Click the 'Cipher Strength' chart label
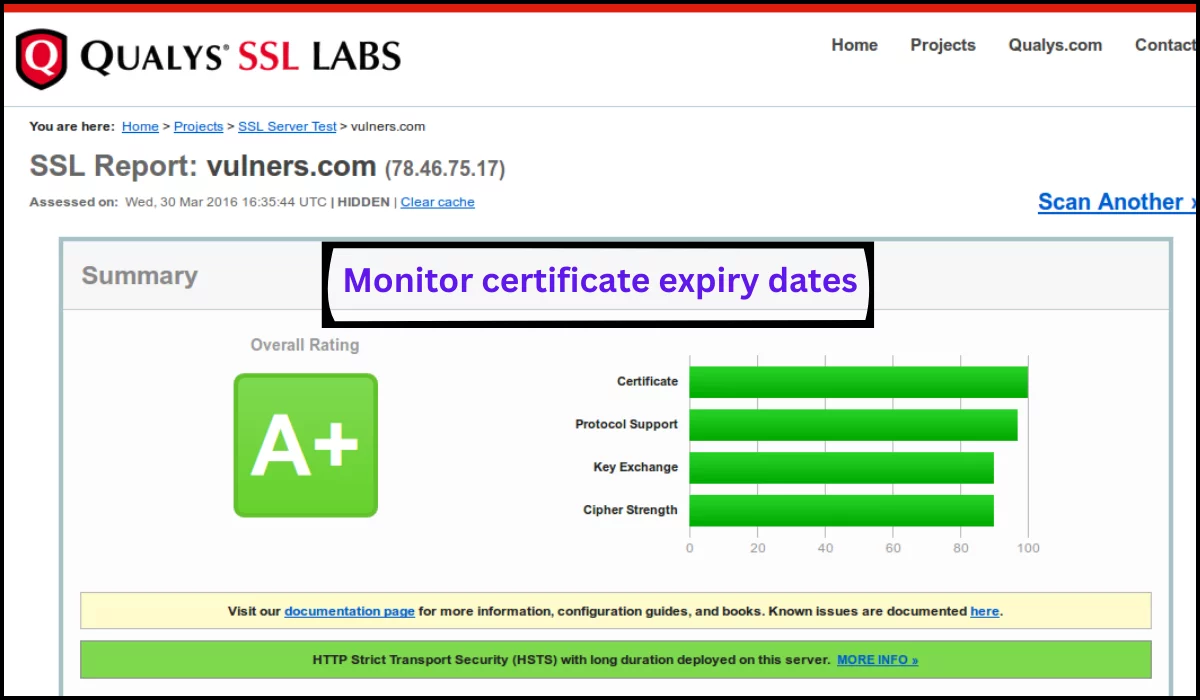Image resolution: width=1200 pixels, height=700 pixels. coord(630,510)
